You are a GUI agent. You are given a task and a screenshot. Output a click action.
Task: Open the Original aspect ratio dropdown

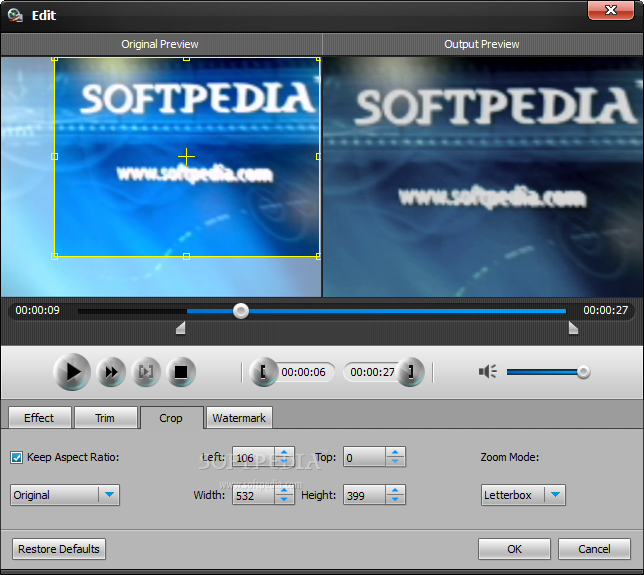click(65, 495)
